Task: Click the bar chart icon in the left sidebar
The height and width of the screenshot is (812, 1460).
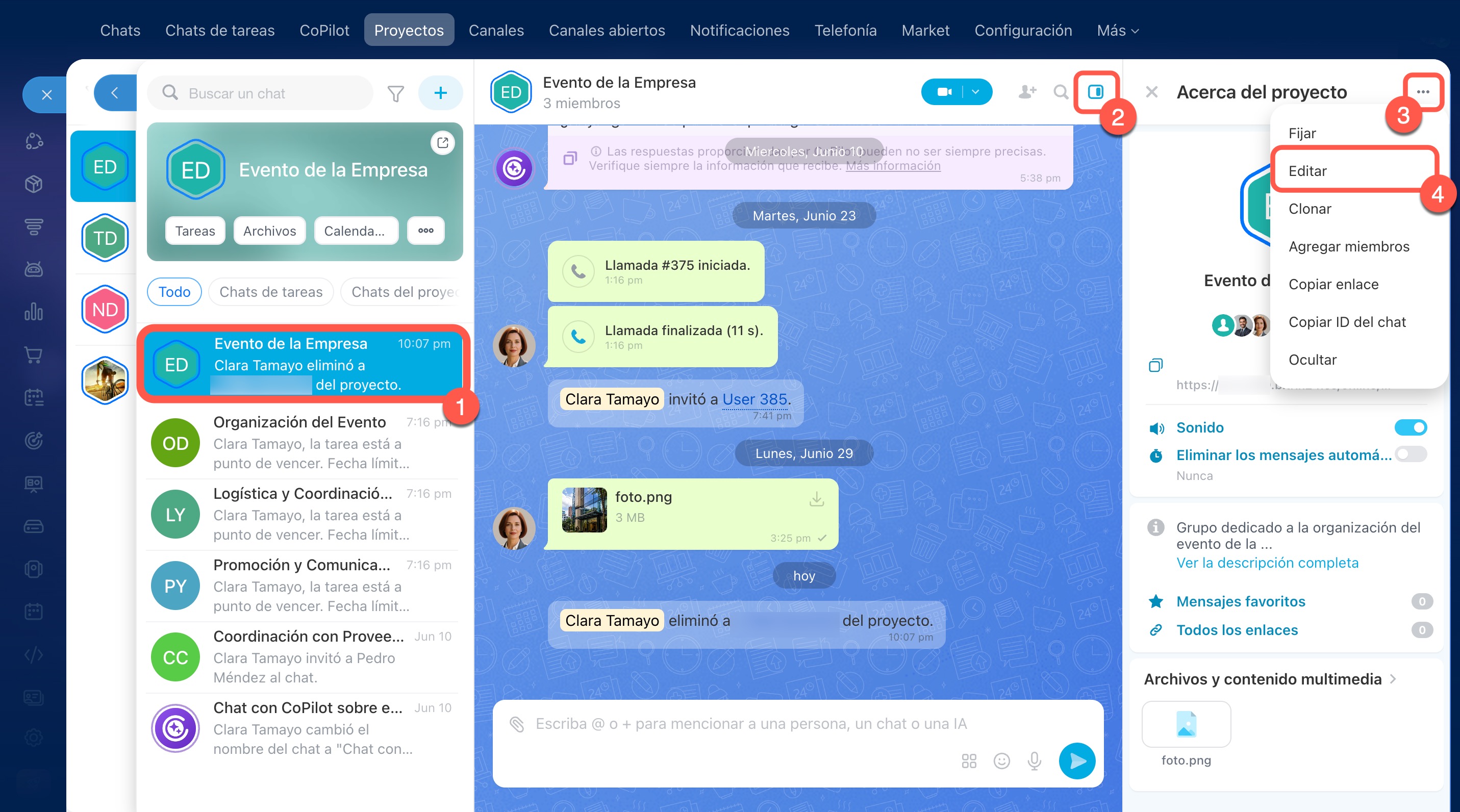Action: click(34, 312)
